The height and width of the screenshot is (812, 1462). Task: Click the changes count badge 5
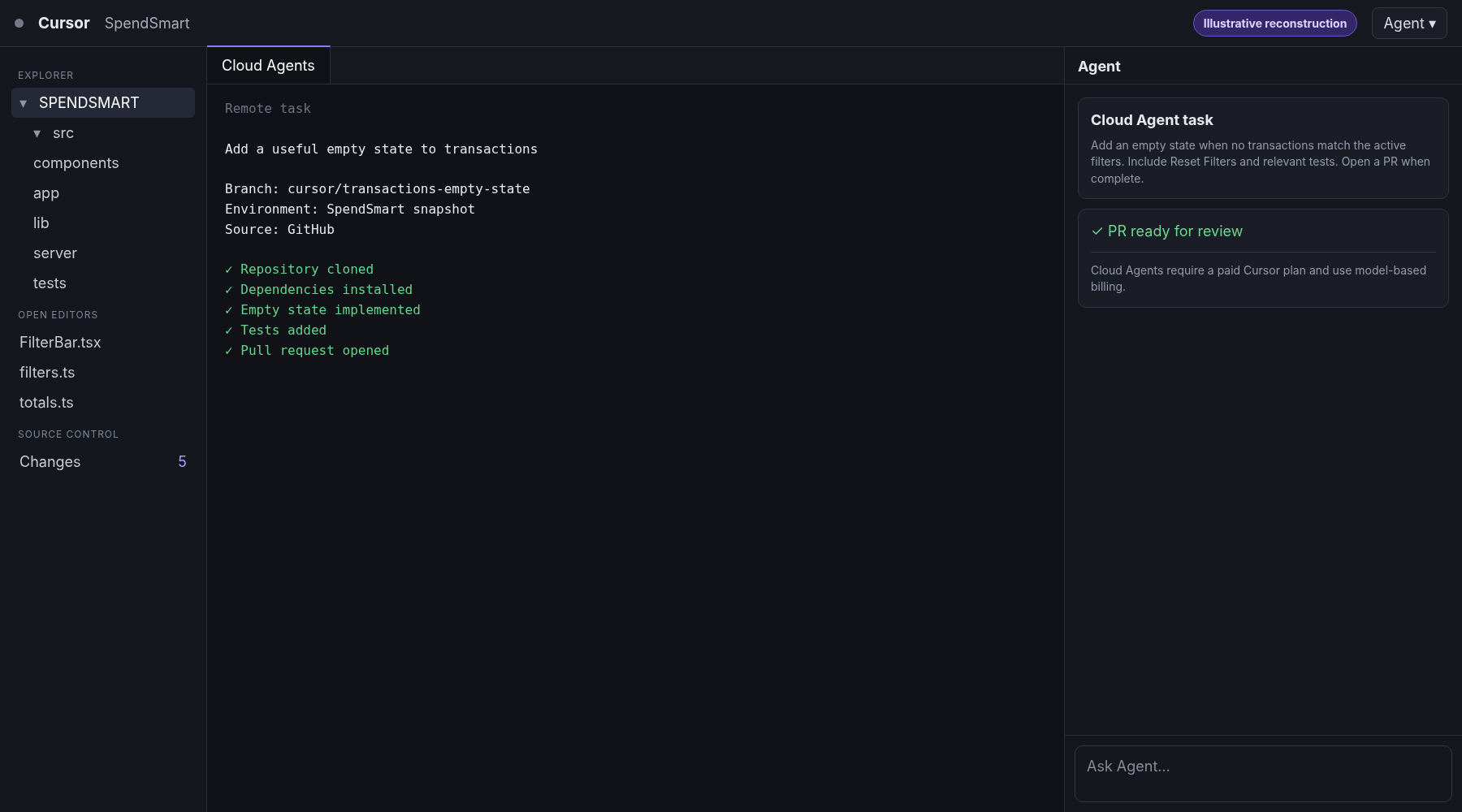coord(182,462)
